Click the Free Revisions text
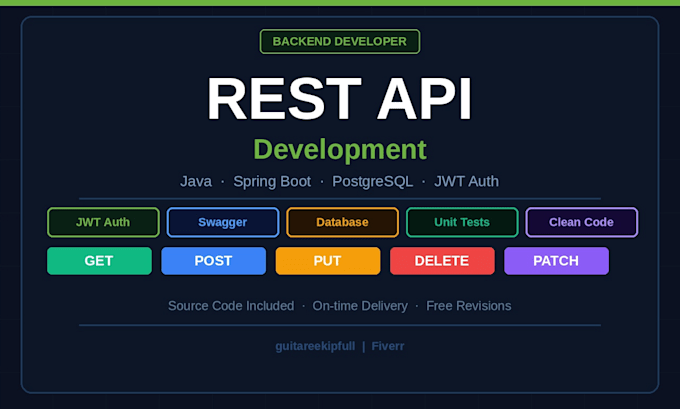Image resolution: width=680 pixels, height=409 pixels. tap(469, 306)
